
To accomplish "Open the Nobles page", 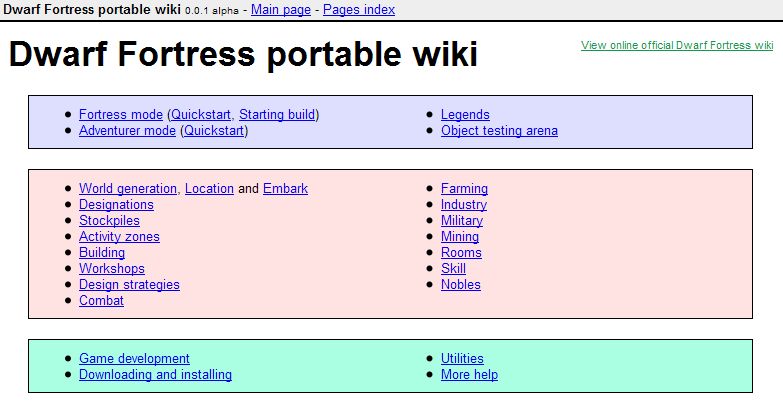I will [x=460, y=285].
